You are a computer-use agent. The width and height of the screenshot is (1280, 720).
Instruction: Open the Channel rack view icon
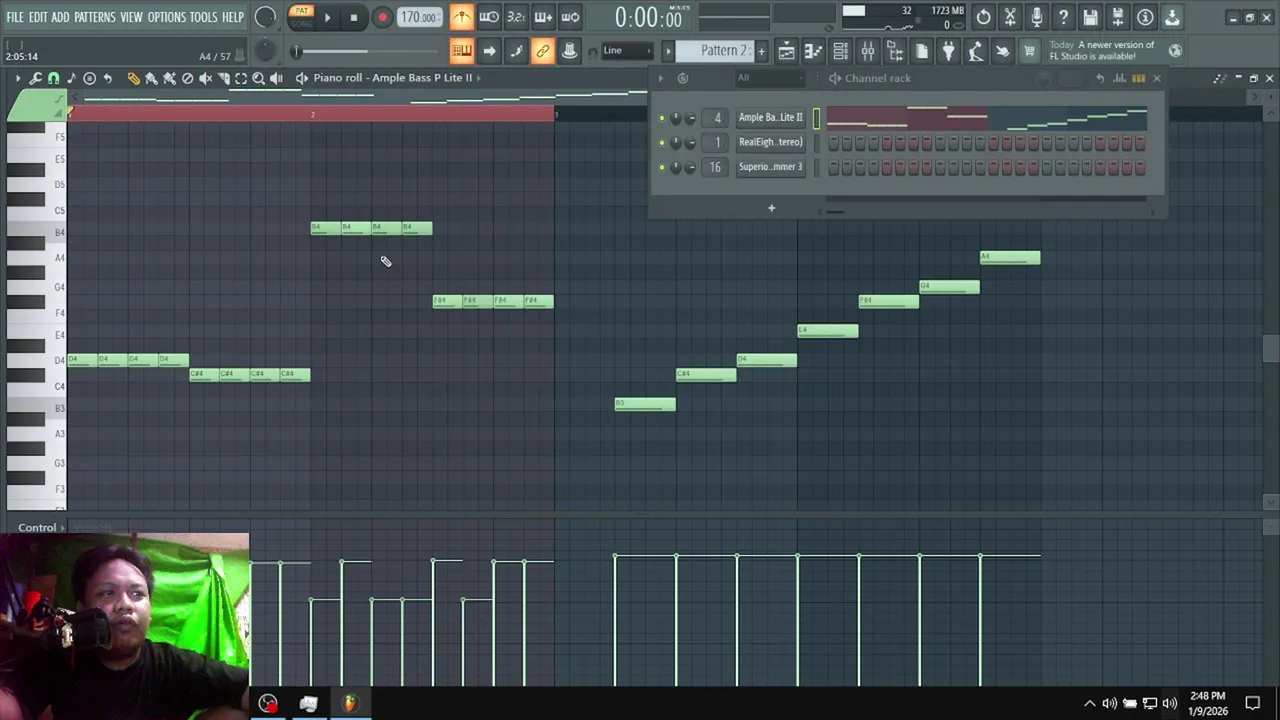coord(841,51)
